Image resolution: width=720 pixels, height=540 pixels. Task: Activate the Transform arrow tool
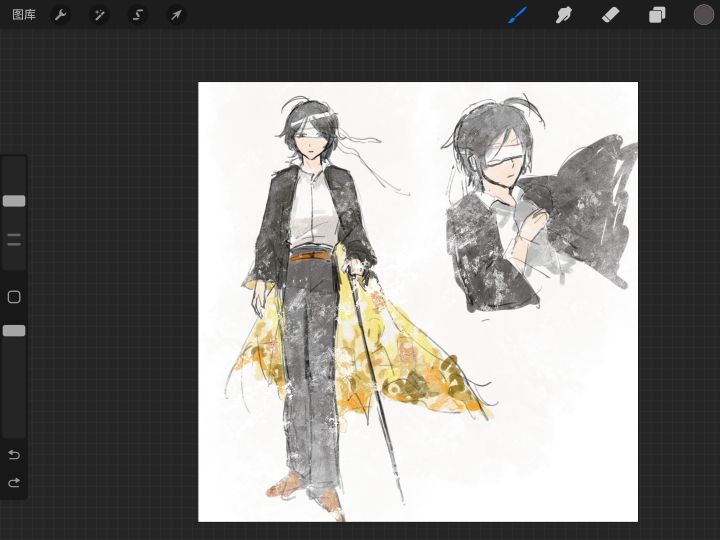pos(176,15)
